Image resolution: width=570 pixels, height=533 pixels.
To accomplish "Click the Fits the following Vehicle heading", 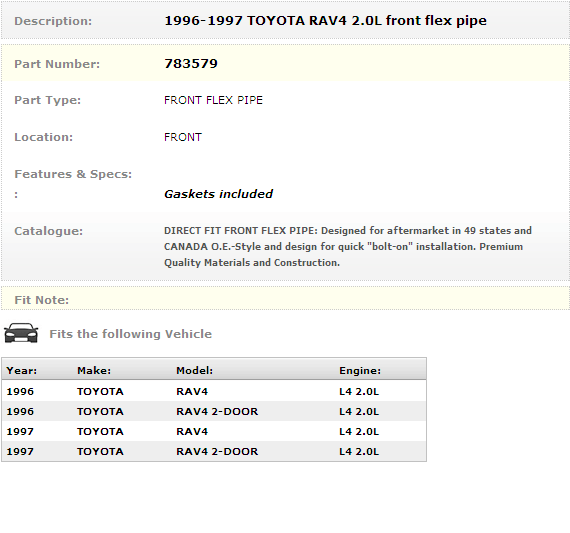I will pos(131,334).
